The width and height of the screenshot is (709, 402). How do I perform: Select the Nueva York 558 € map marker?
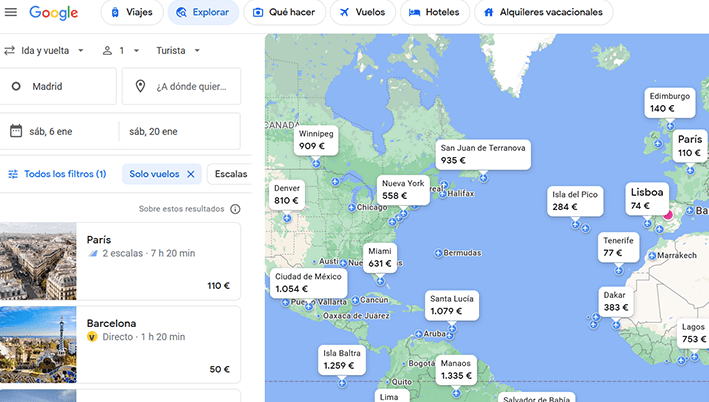coord(402,189)
